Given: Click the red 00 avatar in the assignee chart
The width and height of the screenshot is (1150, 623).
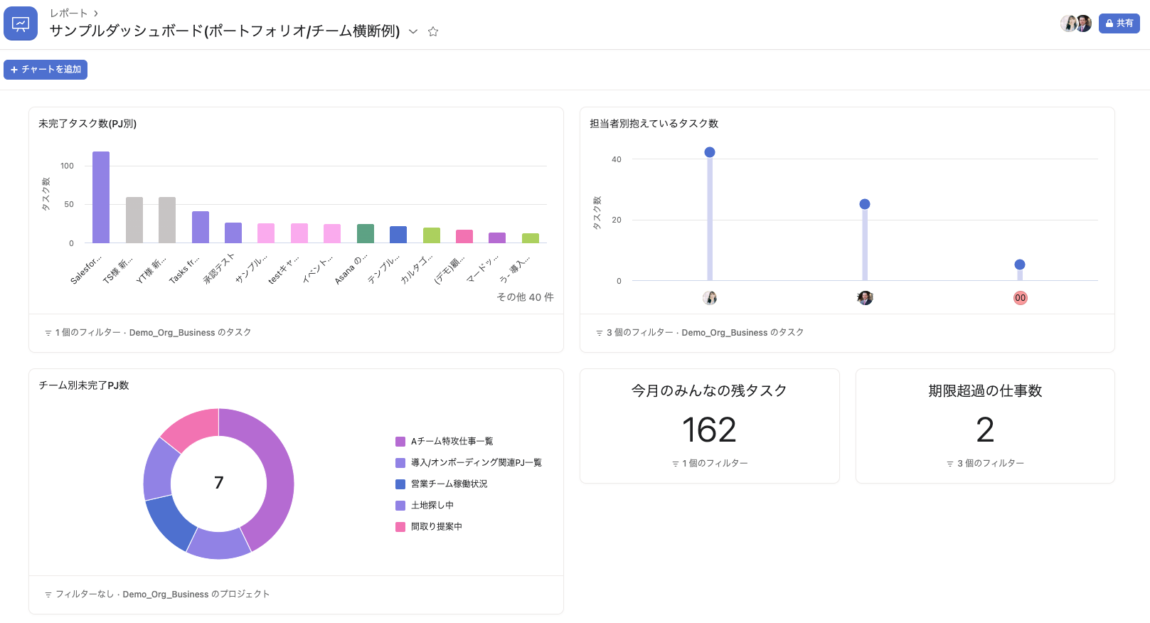Looking at the screenshot, I should 1019,297.
